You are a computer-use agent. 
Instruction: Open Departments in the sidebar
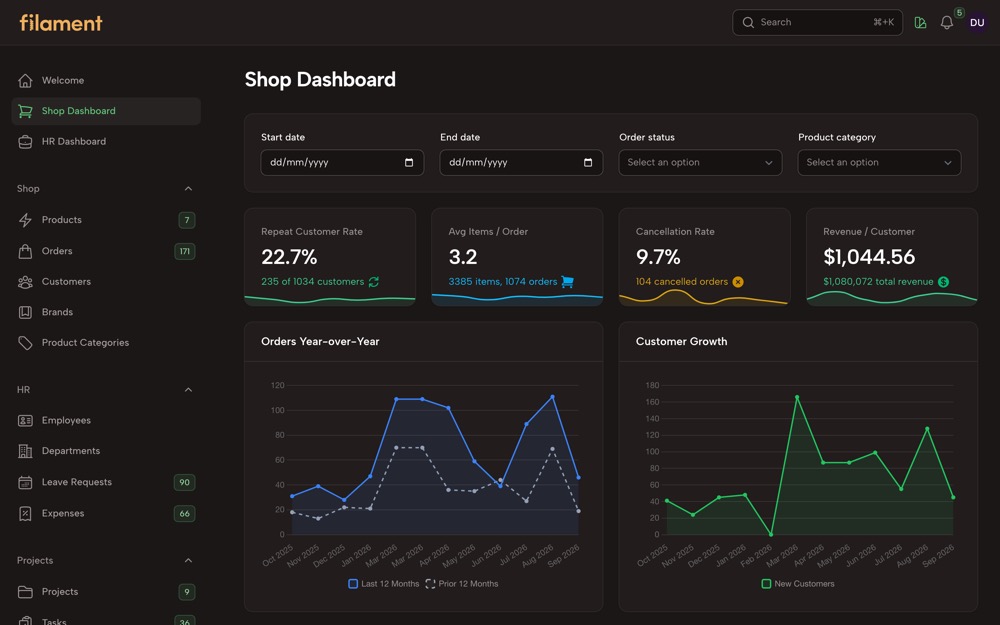click(x=106, y=451)
